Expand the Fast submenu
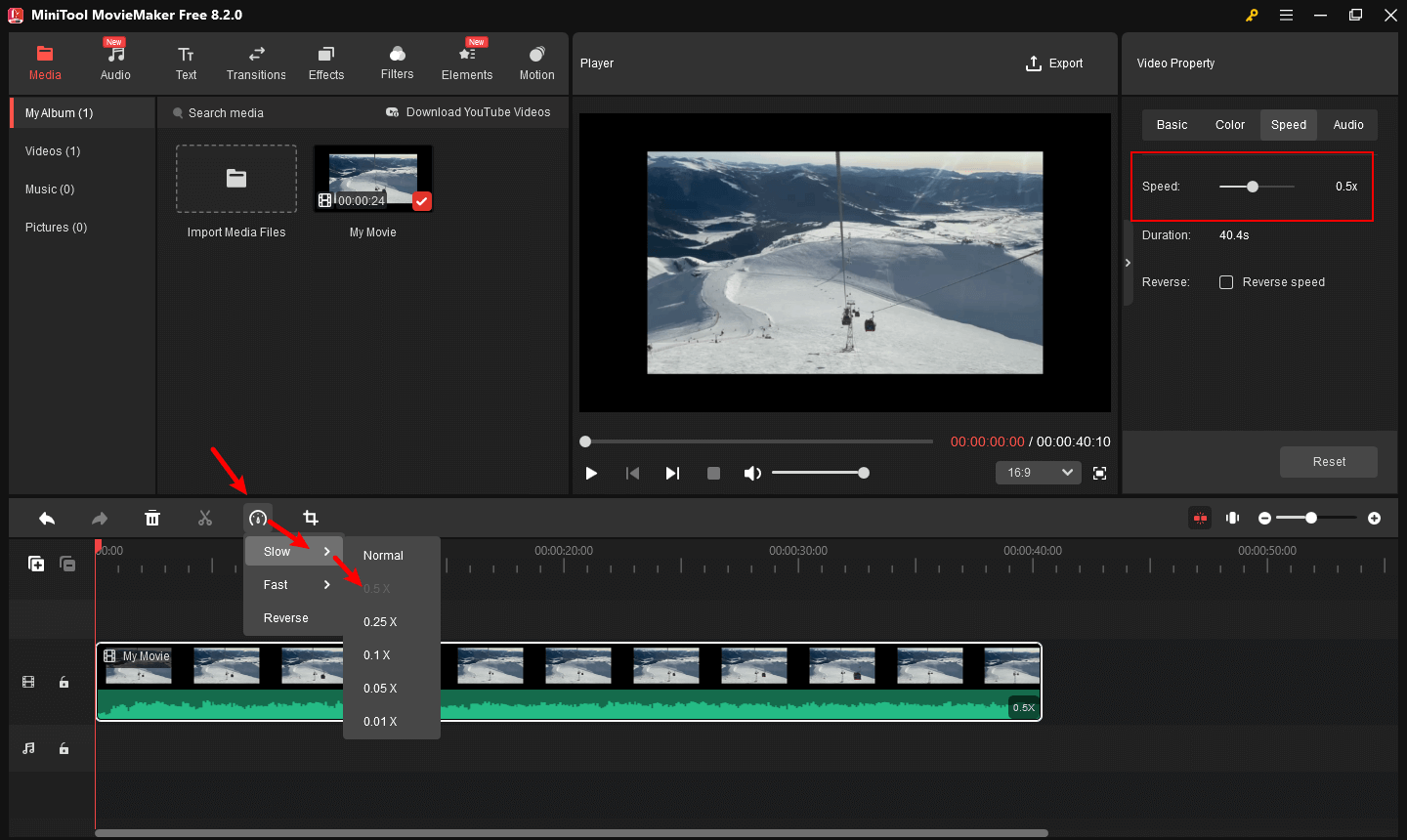Viewport: 1407px width, 840px height. tap(294, 585)
